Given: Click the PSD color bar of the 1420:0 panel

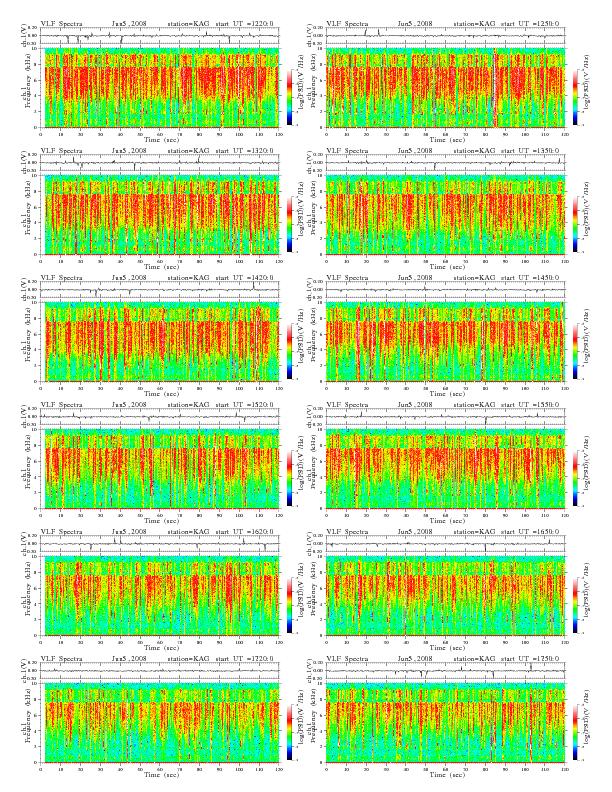Looking at the screenshot, I should tap(289, 351).
